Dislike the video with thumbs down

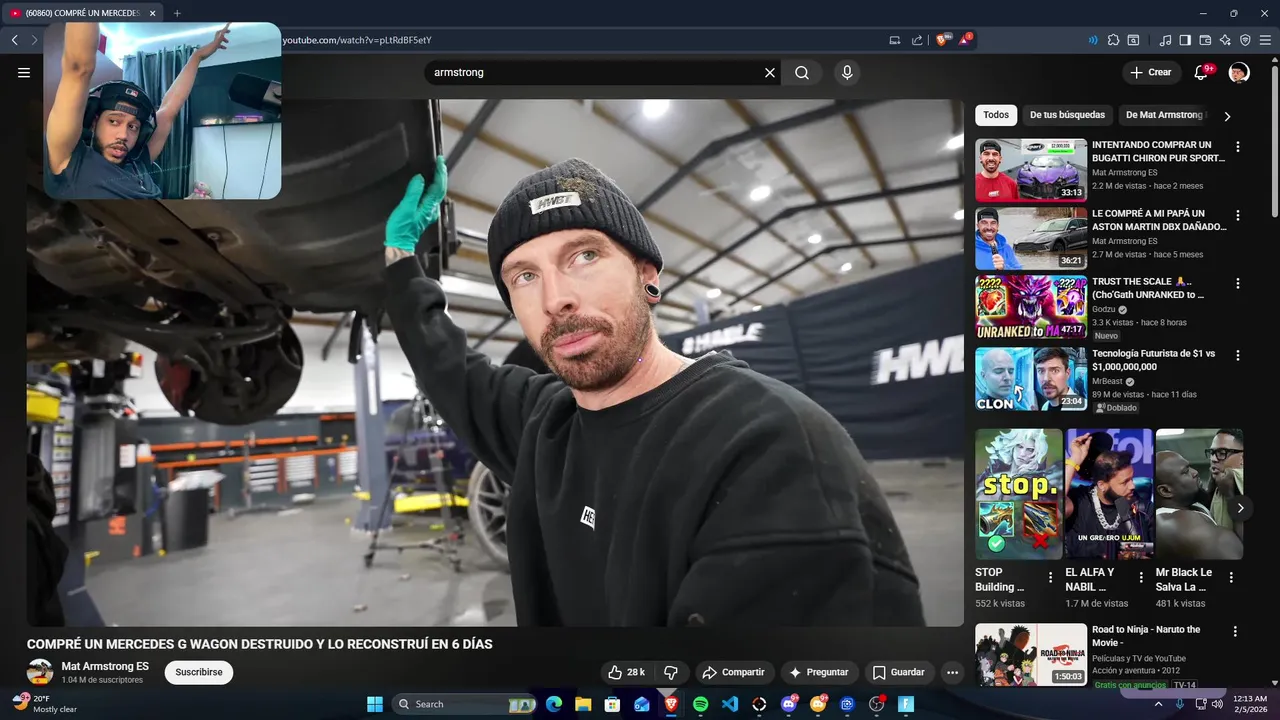[671, 672]
